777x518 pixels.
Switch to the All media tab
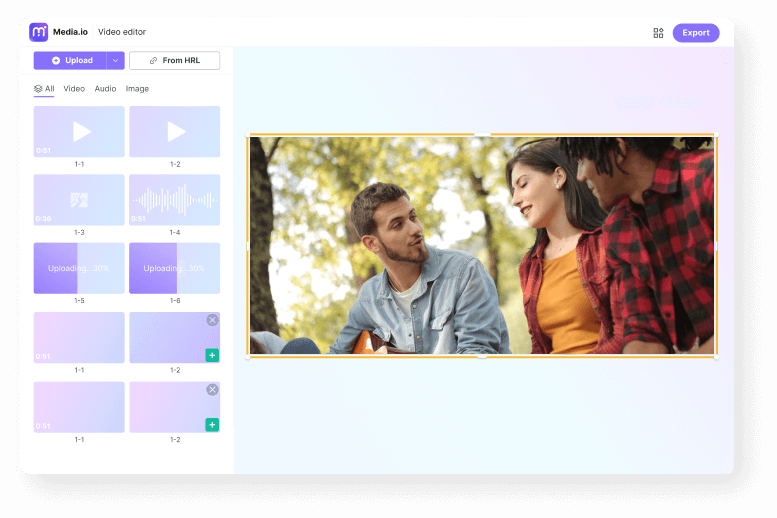point(44,89)
